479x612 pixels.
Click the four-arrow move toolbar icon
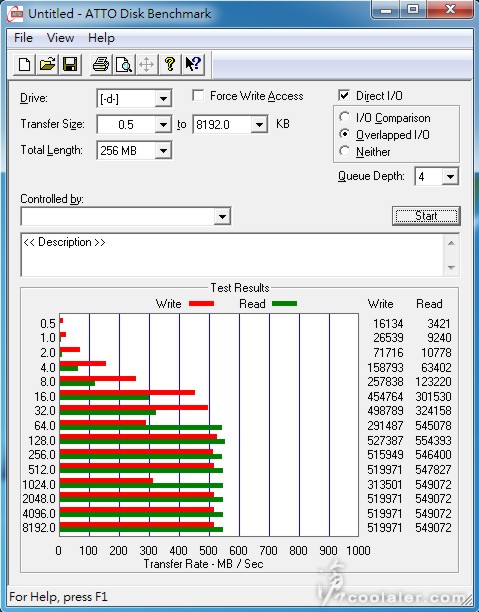pyautogui.click(x=146, y=64)
